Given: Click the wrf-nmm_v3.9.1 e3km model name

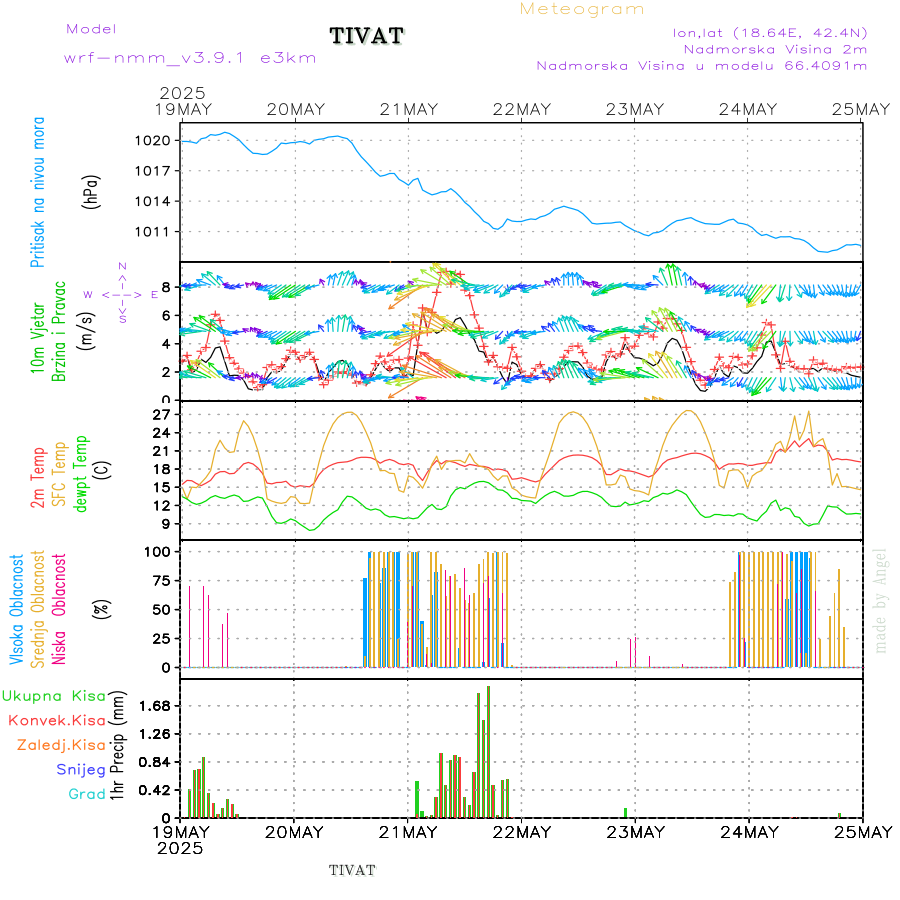Looking at the screenshot, I should pyautogui.click(x=190, y=58).
